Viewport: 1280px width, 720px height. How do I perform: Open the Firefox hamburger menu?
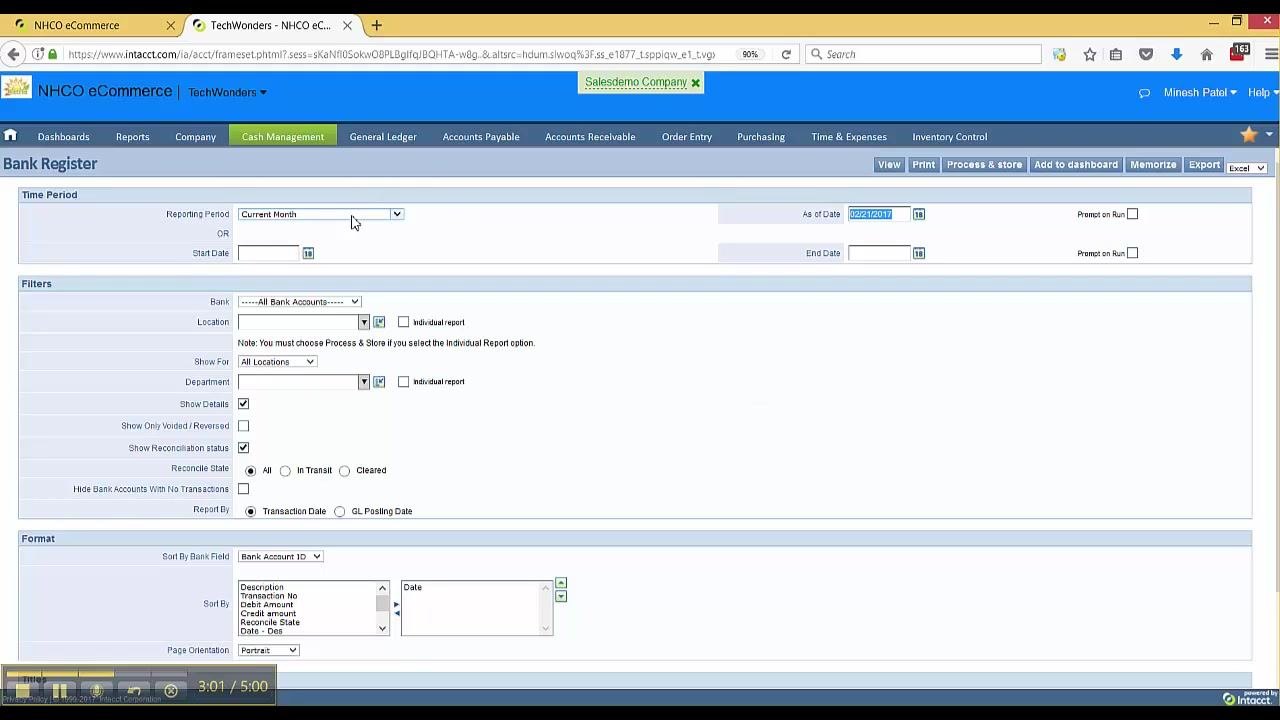point(1270,54)
